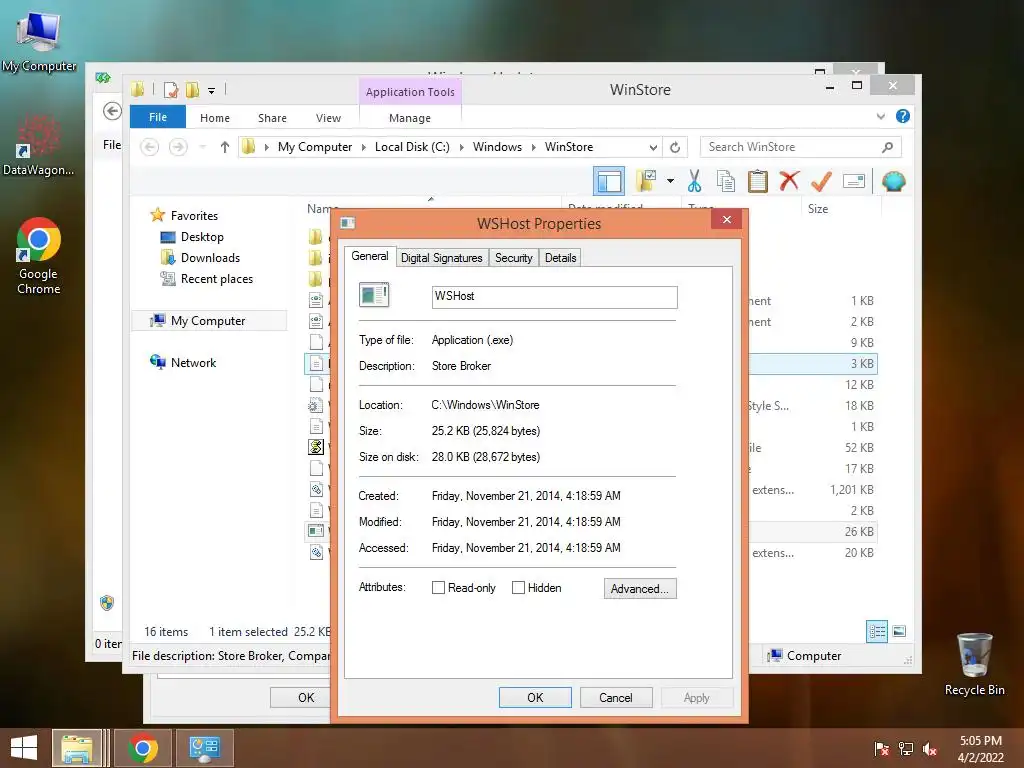Viewport: 1024px width, 768px height.
Task: Switch to Large icons view in status bar
Action: click(899, 631)
